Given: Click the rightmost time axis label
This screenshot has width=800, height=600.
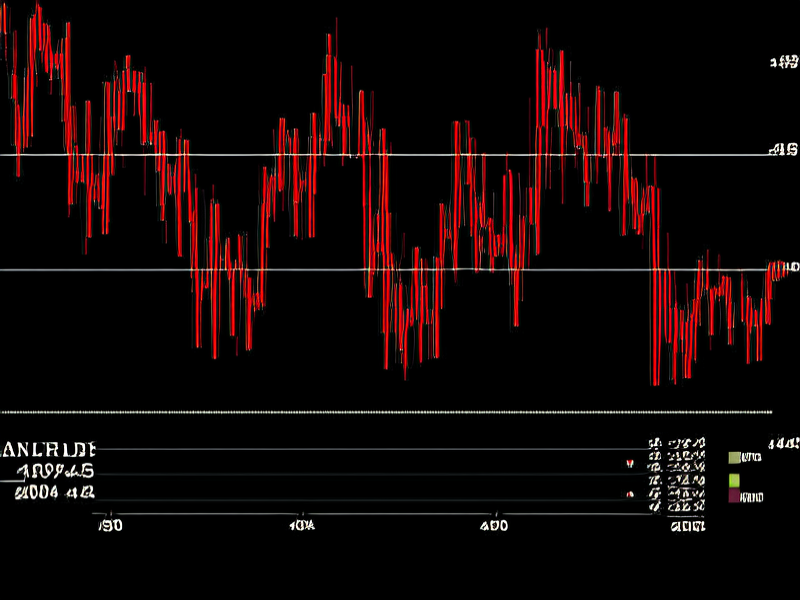Looking at the screenshot, I should tap(688, 526).
